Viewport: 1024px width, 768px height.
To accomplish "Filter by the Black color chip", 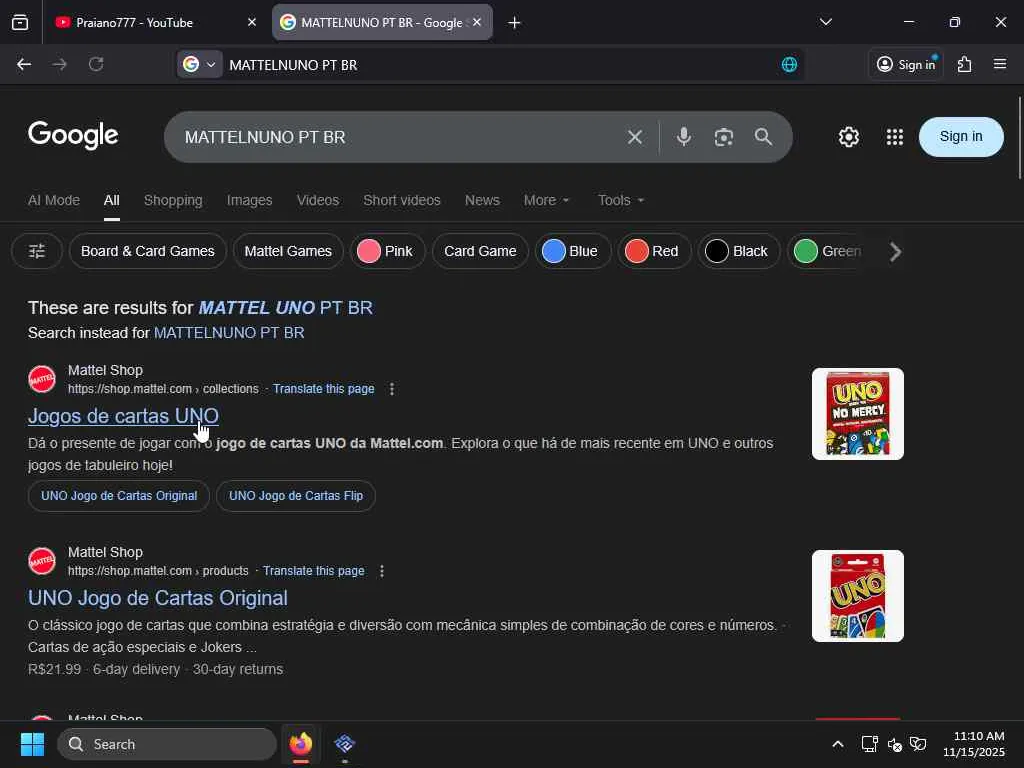I will pos(739,251).
